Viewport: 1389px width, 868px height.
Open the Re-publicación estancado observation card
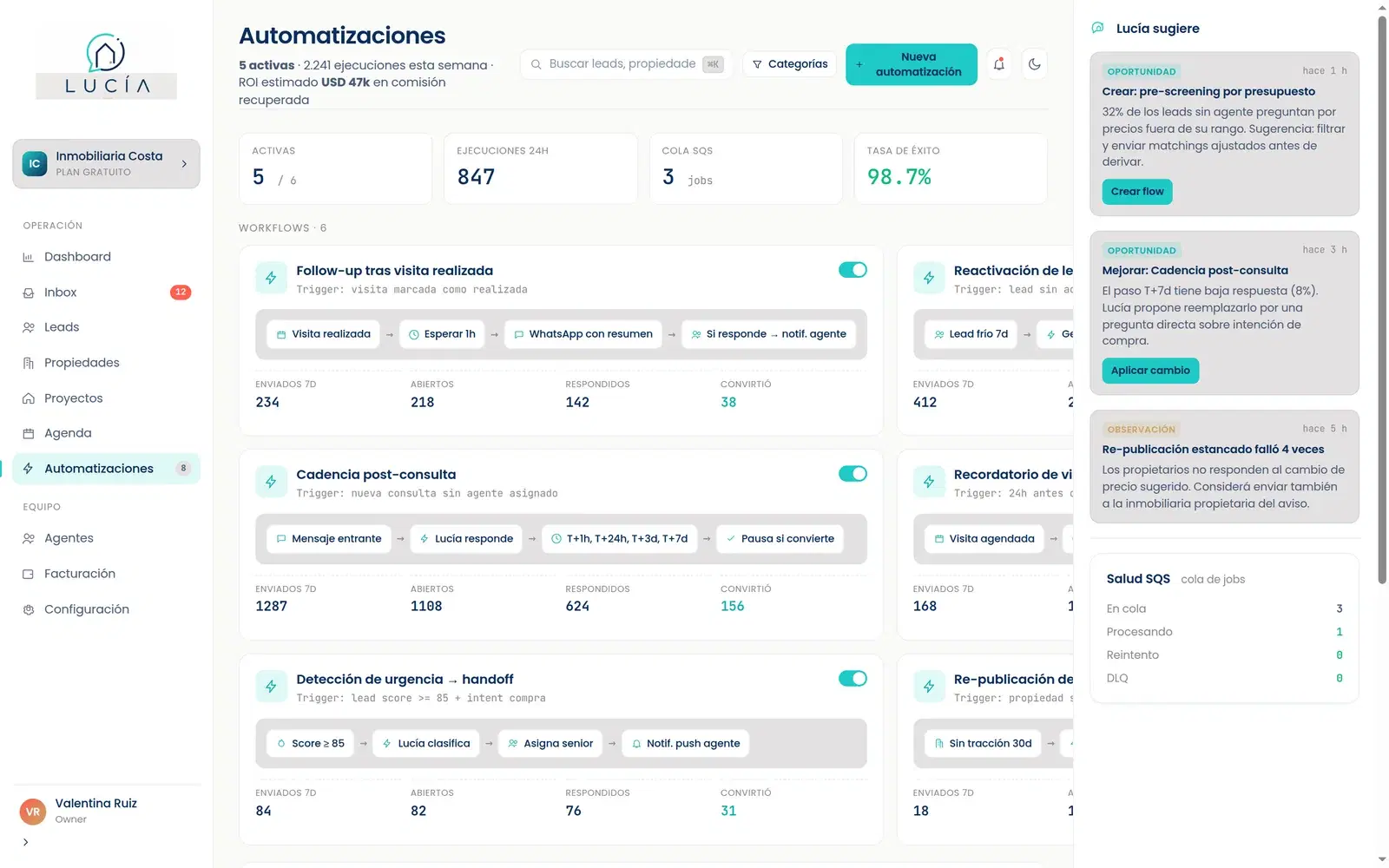[1224, 467]
